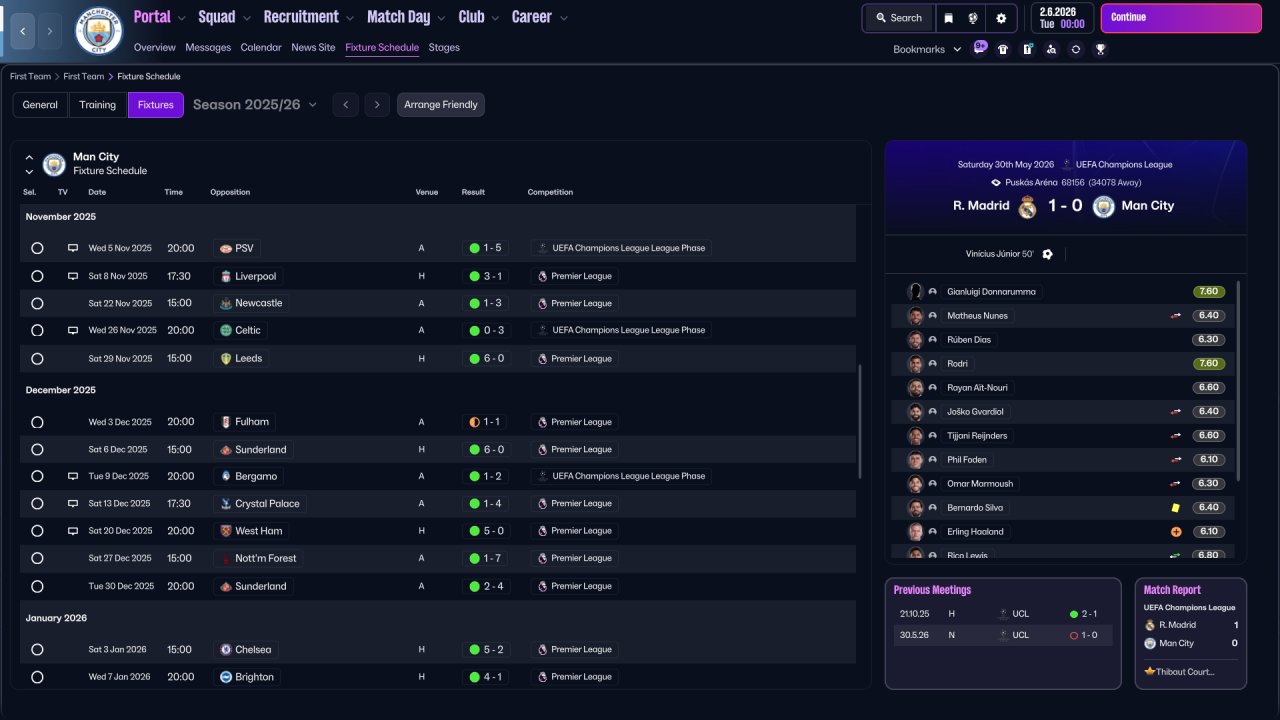Go to the next season arrow
This screenshot has height=720, width=1280.
376,105
